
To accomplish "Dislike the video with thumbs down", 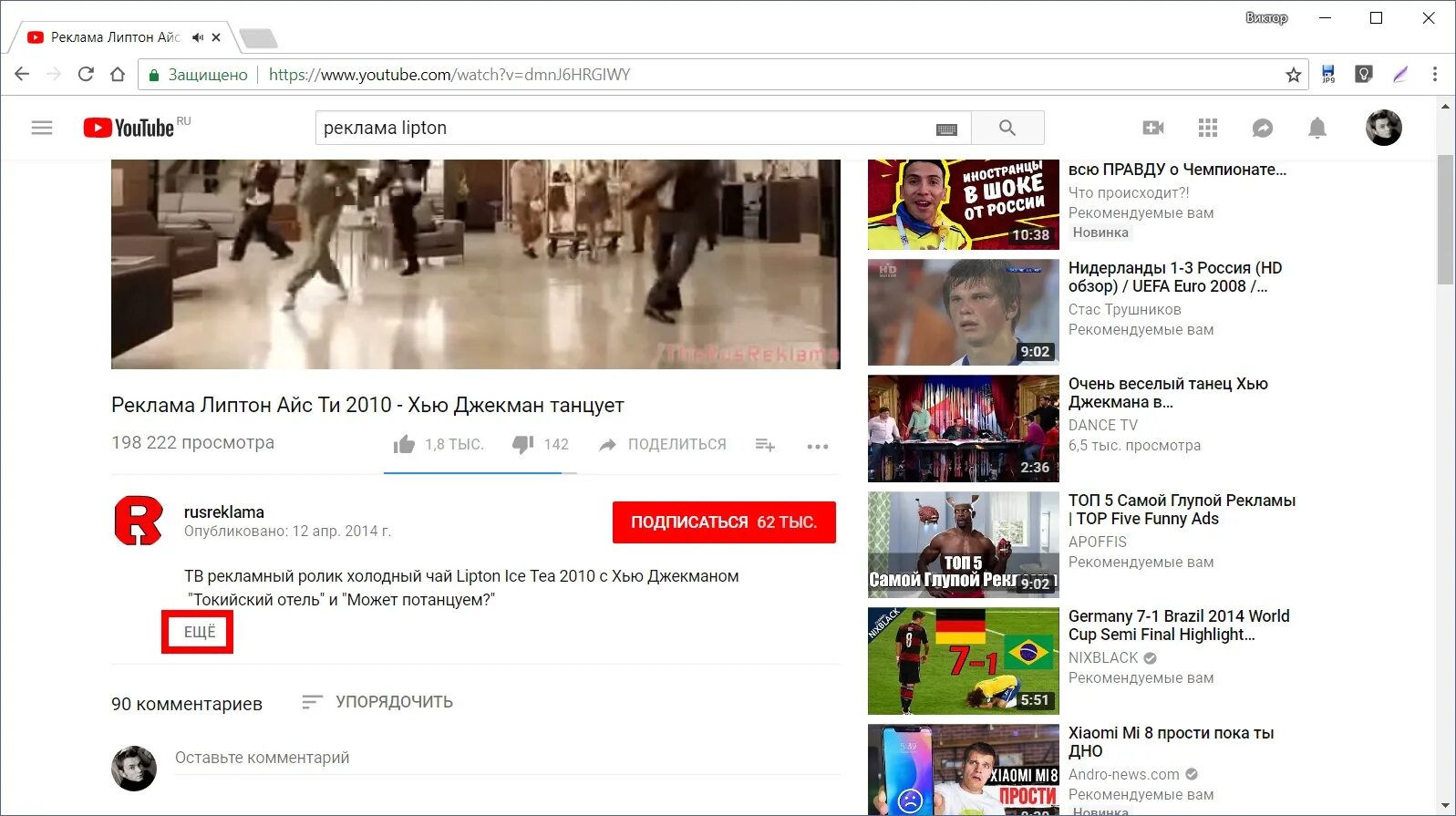I will (522, 444).
